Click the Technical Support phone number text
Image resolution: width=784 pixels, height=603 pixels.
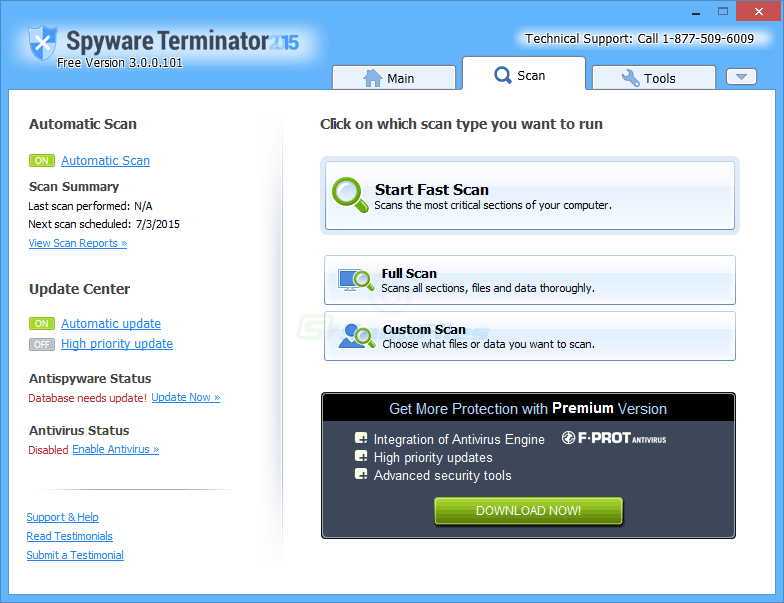click(x=640, y=39)
